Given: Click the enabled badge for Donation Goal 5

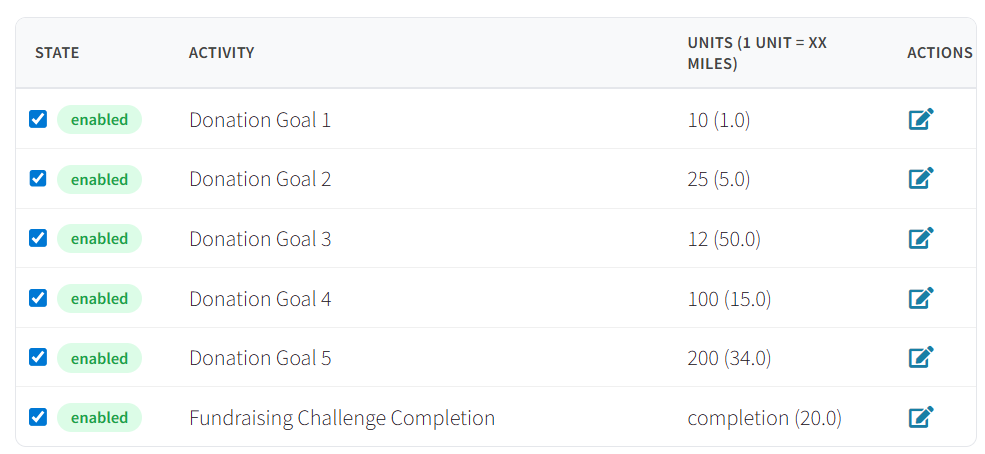Looking at the screenshot, I should pyautogui.click(x=99, y=358).
